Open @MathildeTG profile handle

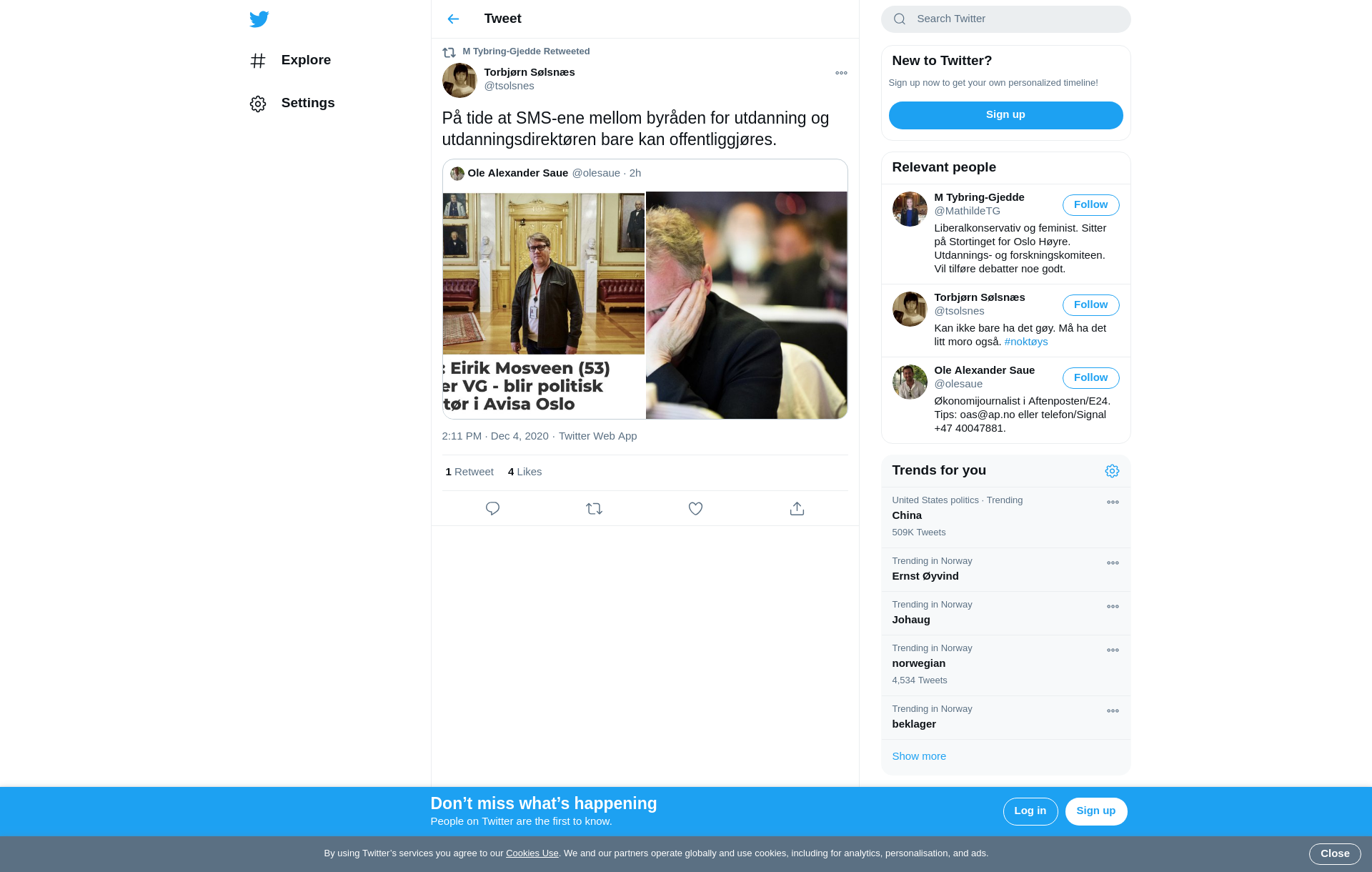[x=967, y=211]
